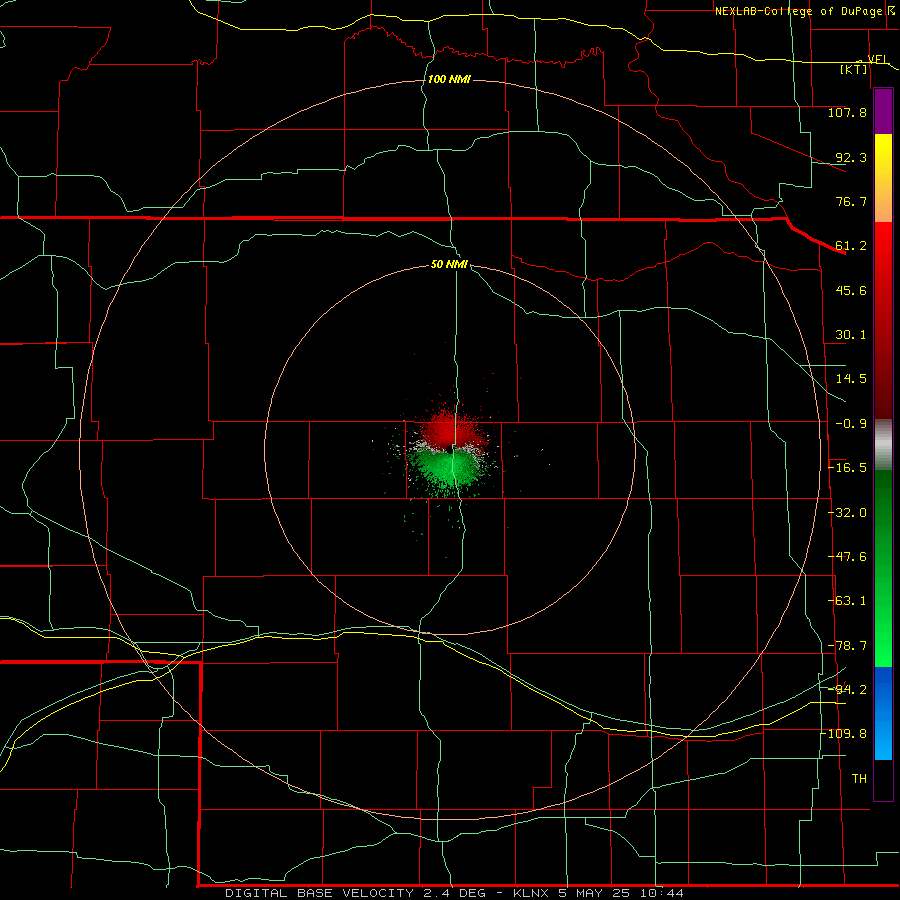900x900 pixels.
Task: Pick the blue segment of velocity color bar
Action: pos(883,713)
